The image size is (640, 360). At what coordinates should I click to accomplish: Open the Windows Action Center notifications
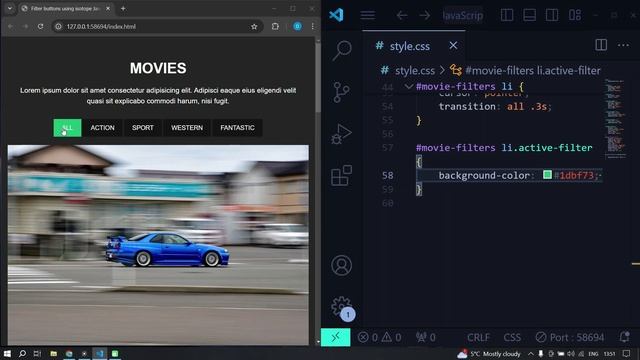tap(627, 354)
